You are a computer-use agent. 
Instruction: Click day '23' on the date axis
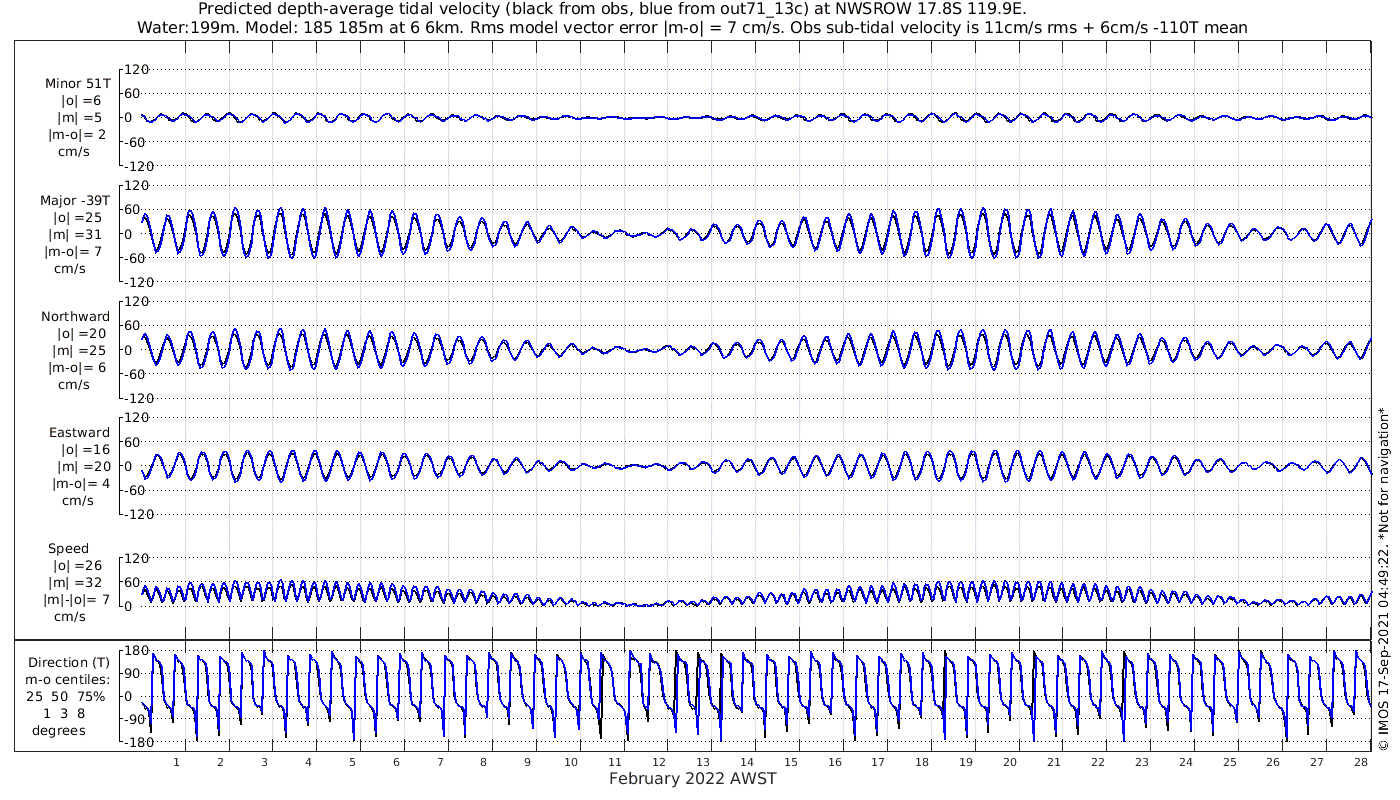pos(1141,763)
